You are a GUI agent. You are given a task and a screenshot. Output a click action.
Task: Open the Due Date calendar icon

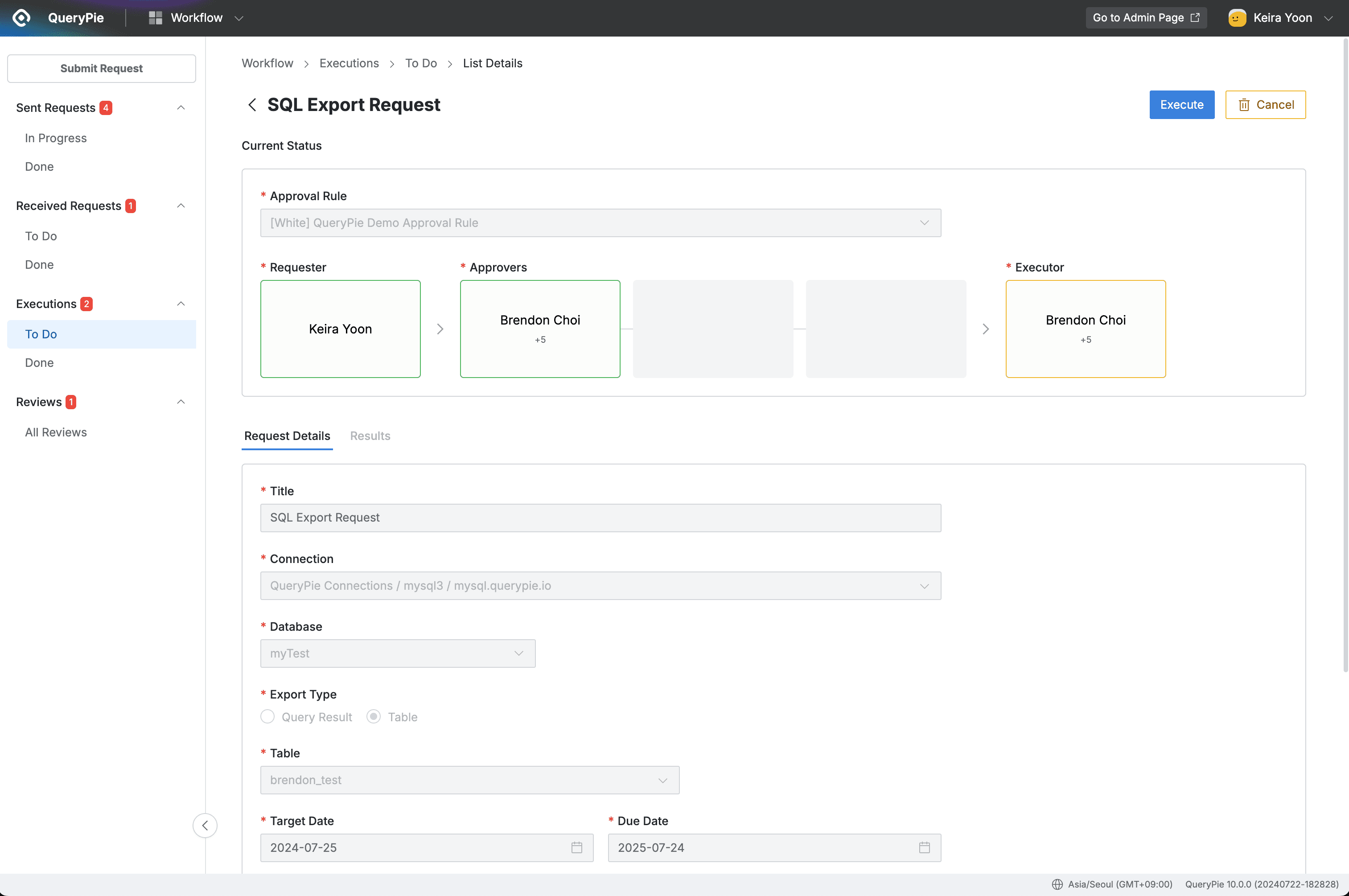click(924, 847)
